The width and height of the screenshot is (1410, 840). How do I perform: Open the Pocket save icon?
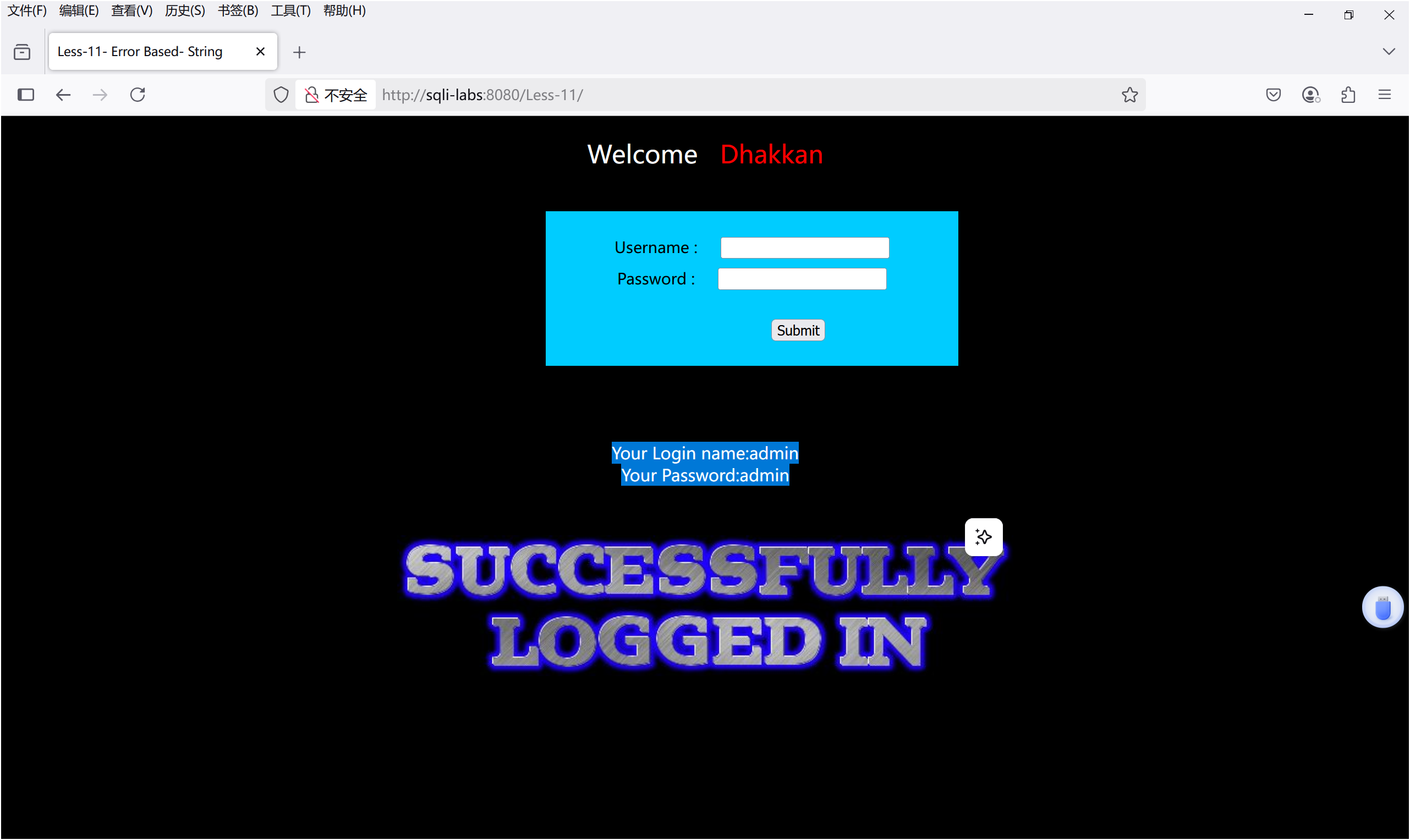pyautogui.click(x=1273, y=95)
